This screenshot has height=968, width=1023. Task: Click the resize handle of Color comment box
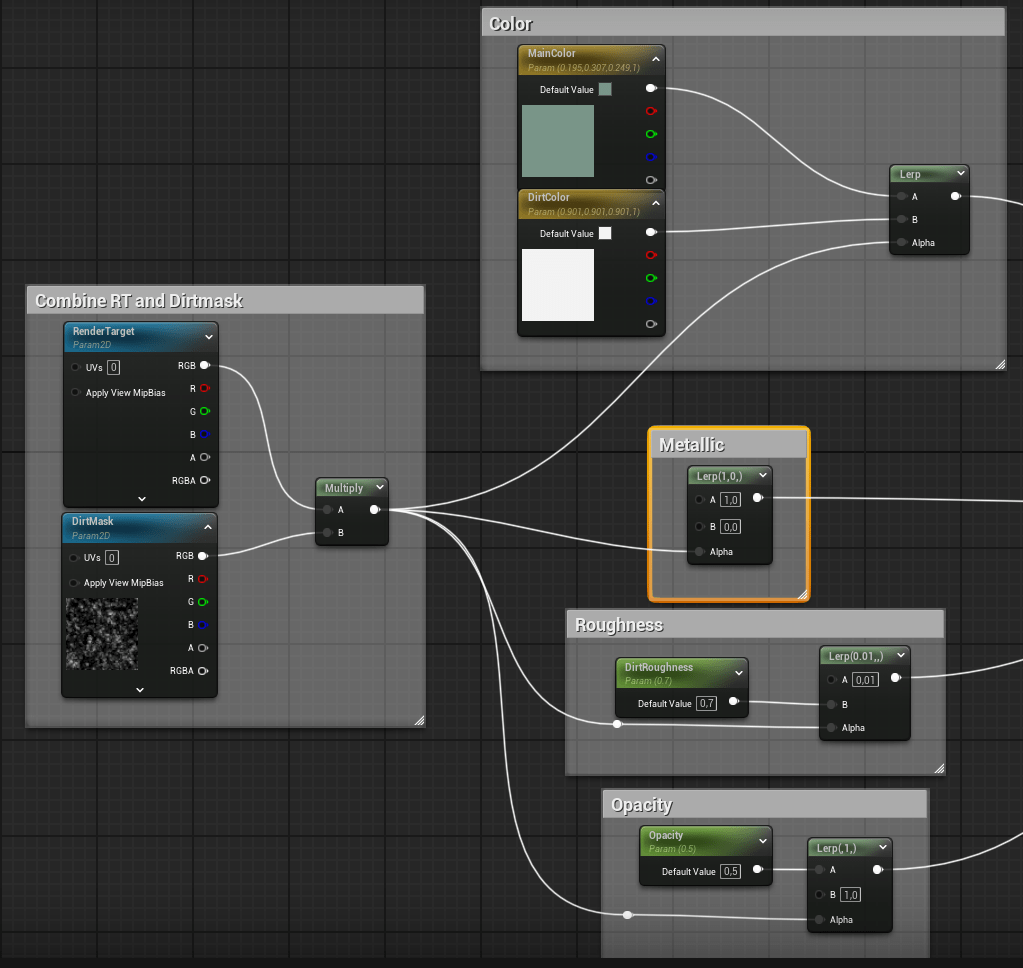(999, 365)
